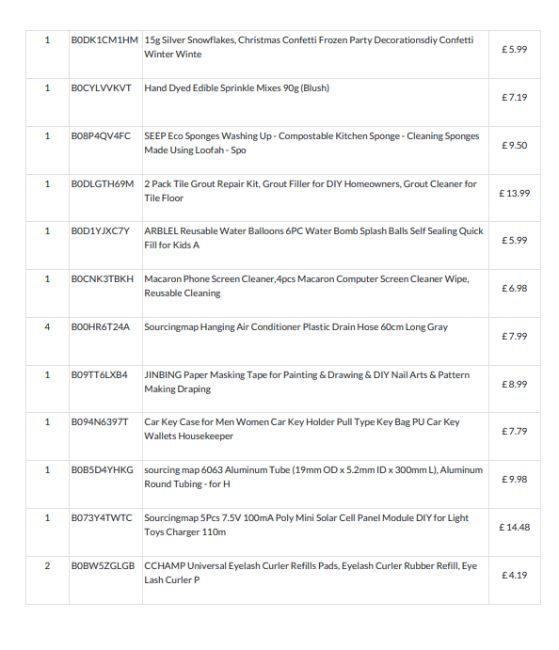
Task: Click the B0CNK3TBKH product code
Action: pos(102,279)
